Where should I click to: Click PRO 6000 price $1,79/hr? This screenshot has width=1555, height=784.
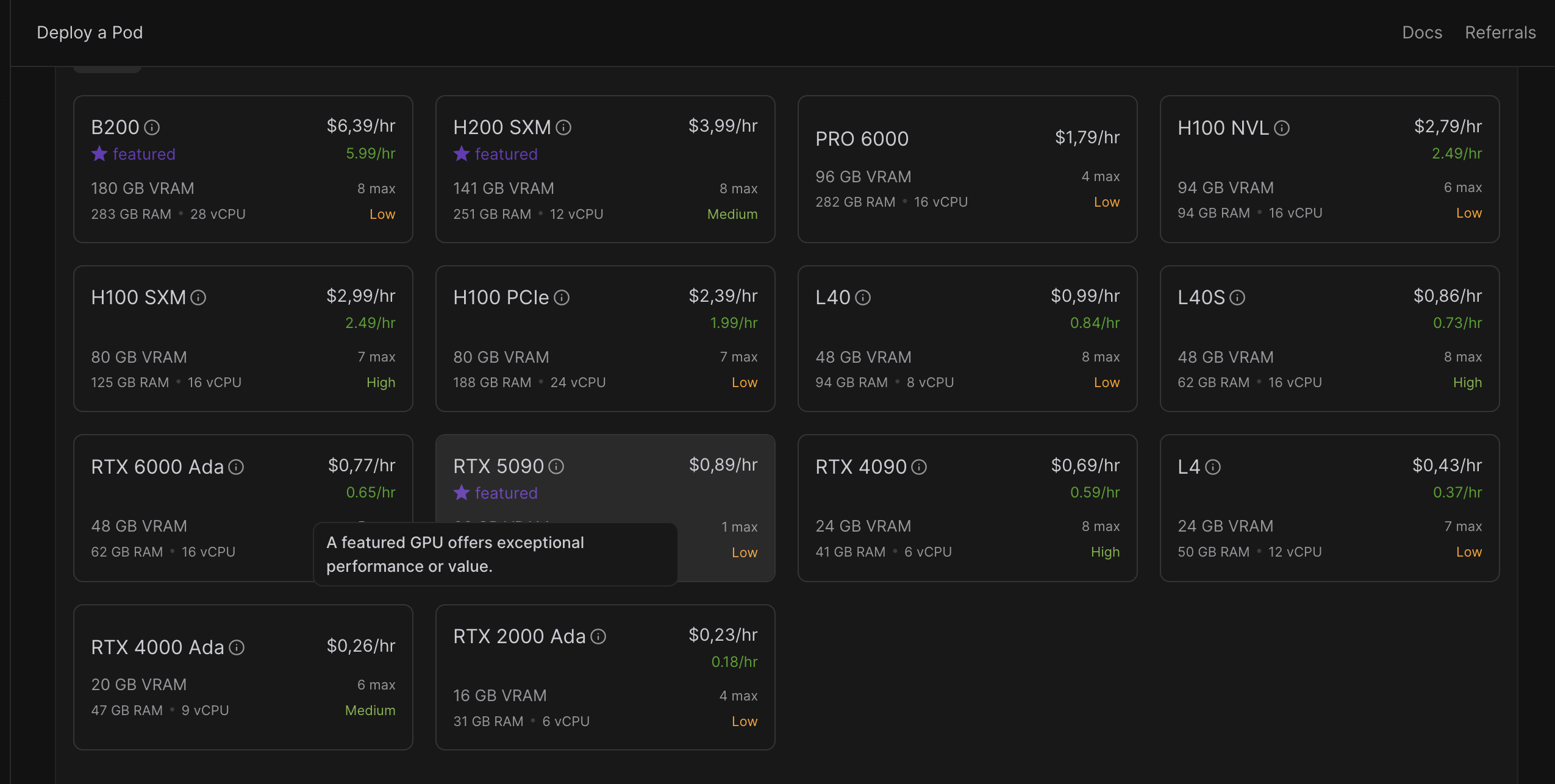tap(1087, 138)
